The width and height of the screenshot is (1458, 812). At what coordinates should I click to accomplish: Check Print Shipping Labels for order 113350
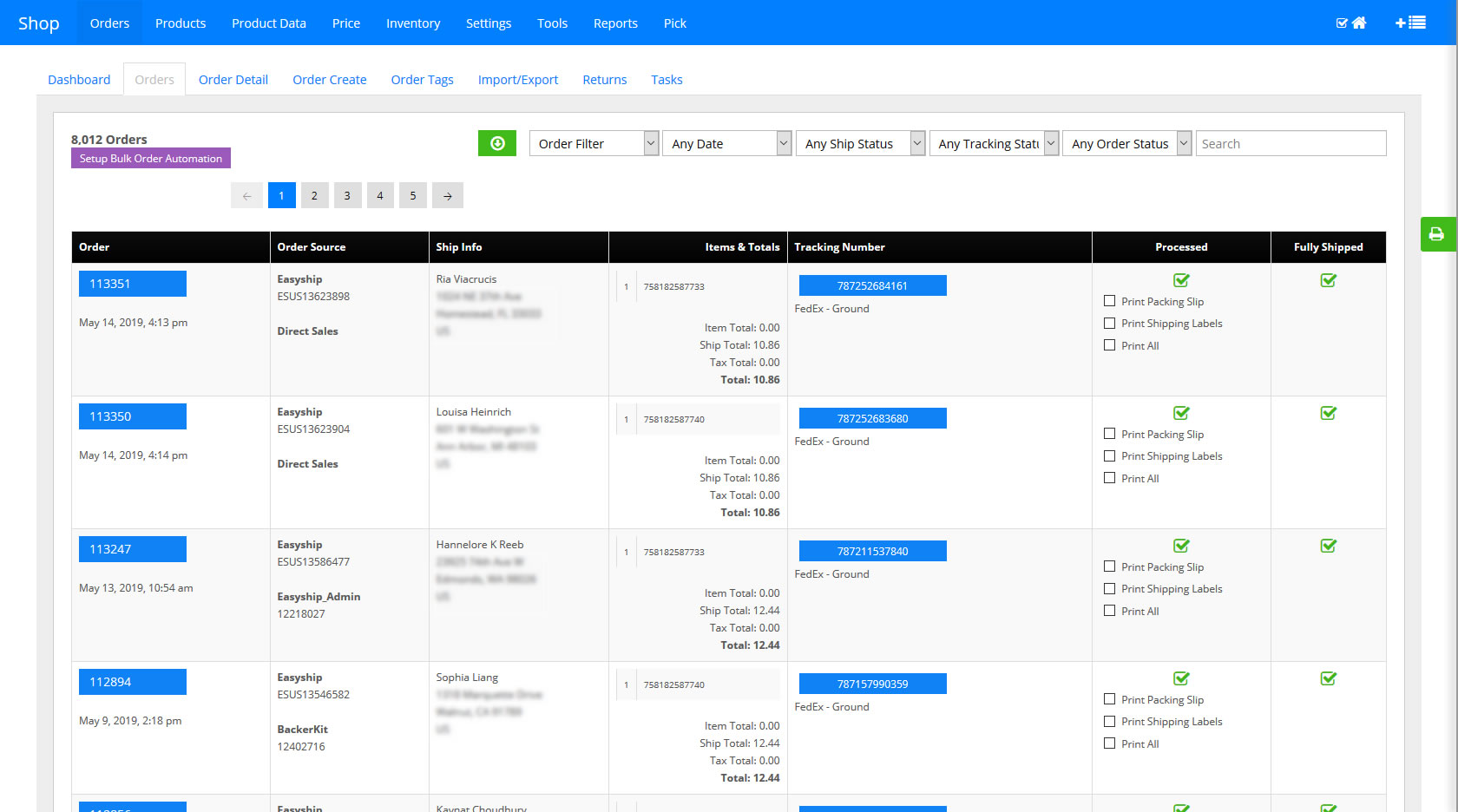click(1109, 455)
